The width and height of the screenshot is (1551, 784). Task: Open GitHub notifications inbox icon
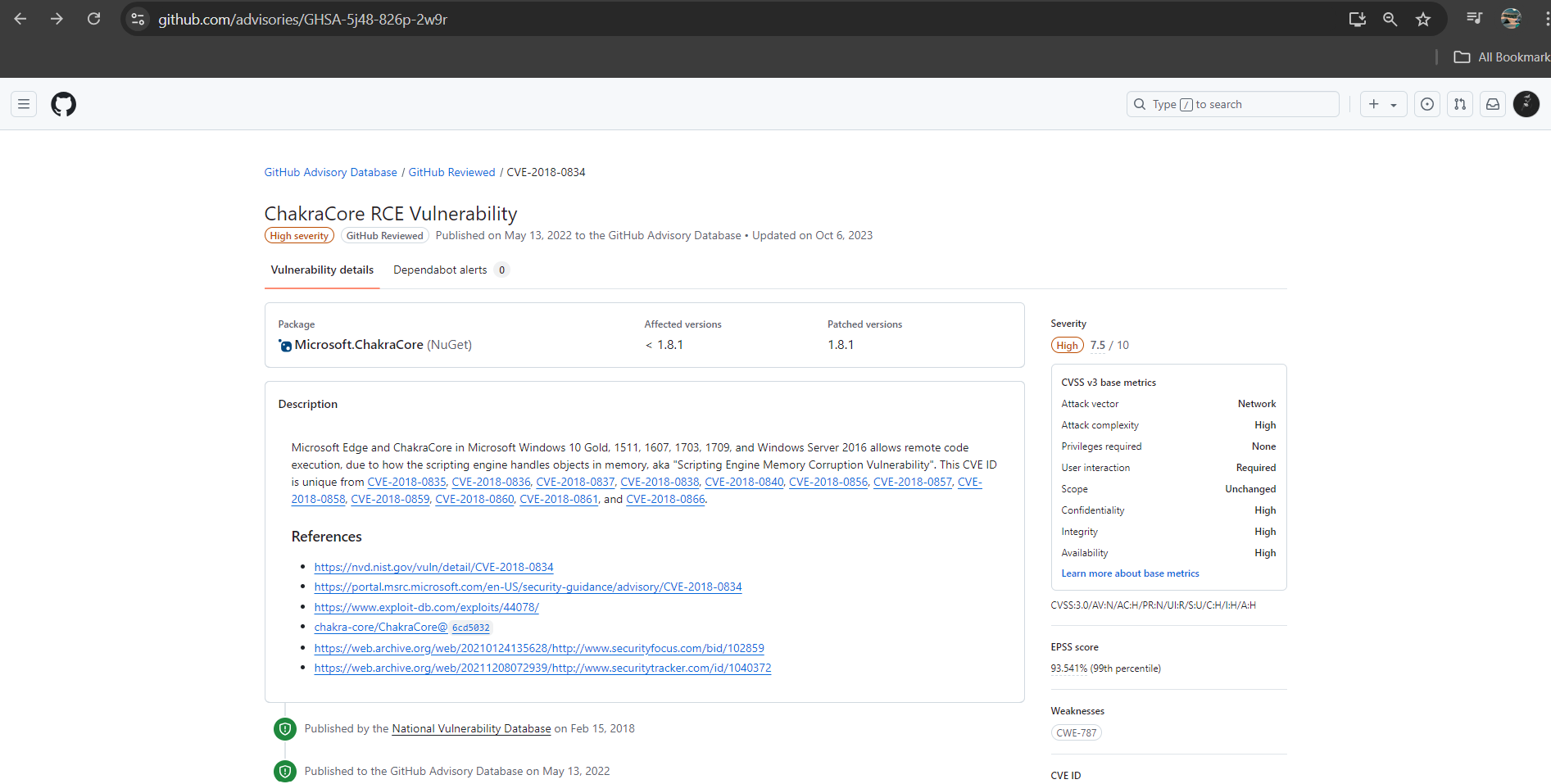1493,104
